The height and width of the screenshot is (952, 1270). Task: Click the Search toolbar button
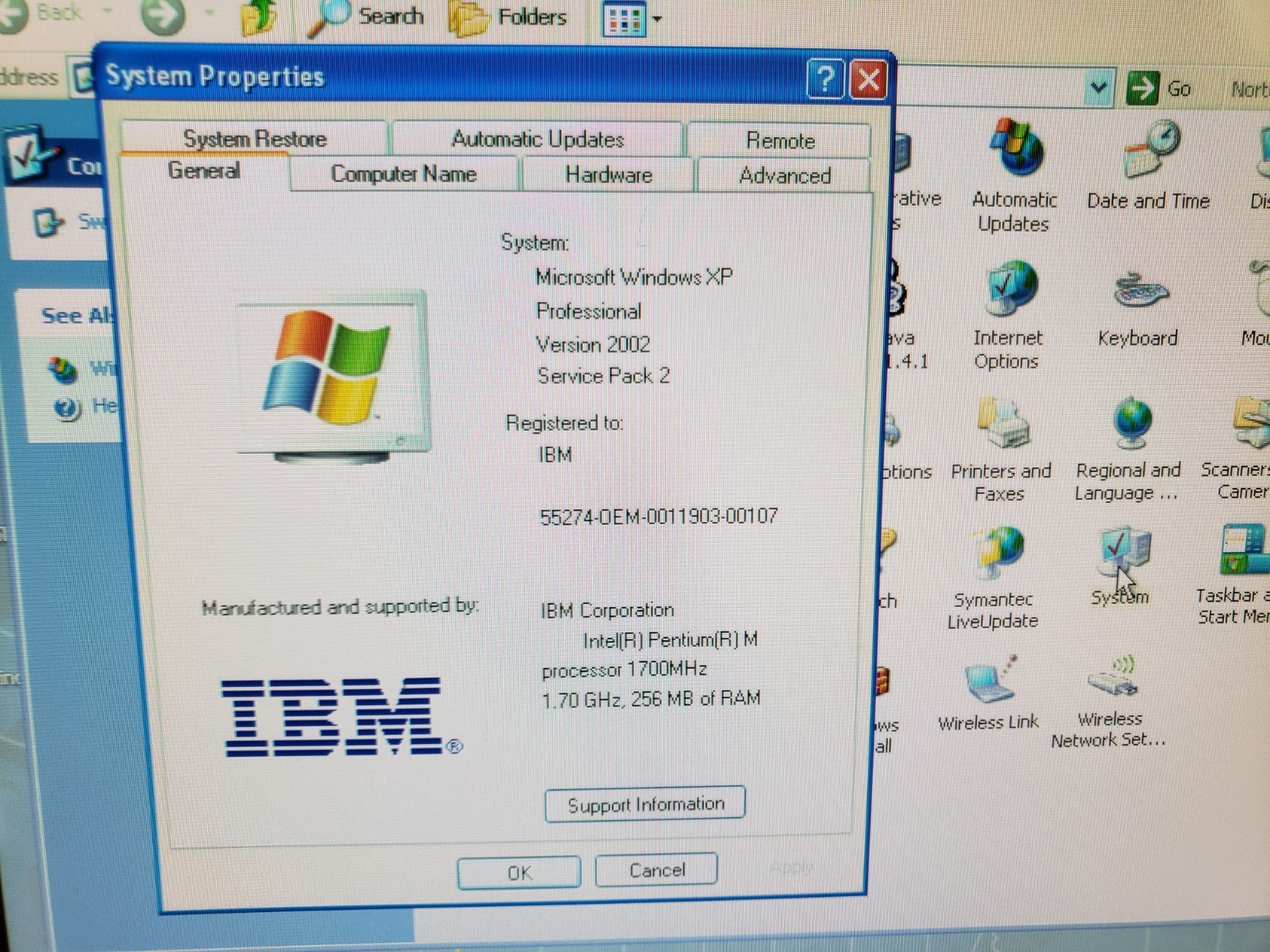(x=367, y=16)
